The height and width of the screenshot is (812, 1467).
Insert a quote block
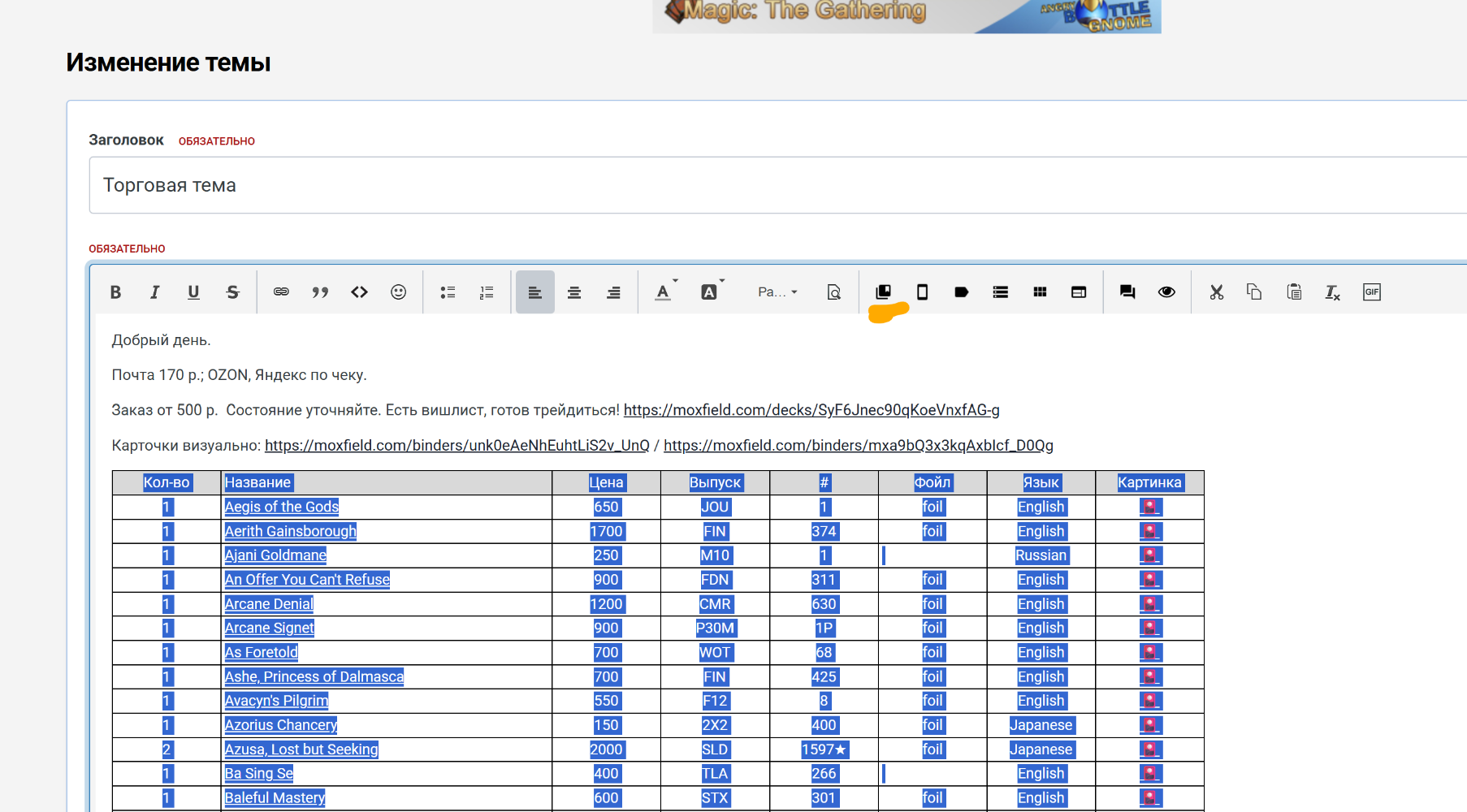pos(320,292)
